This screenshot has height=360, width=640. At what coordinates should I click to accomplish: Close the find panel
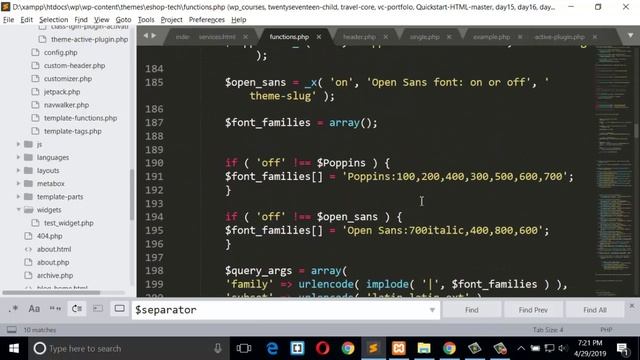click(x=632, y=305)
